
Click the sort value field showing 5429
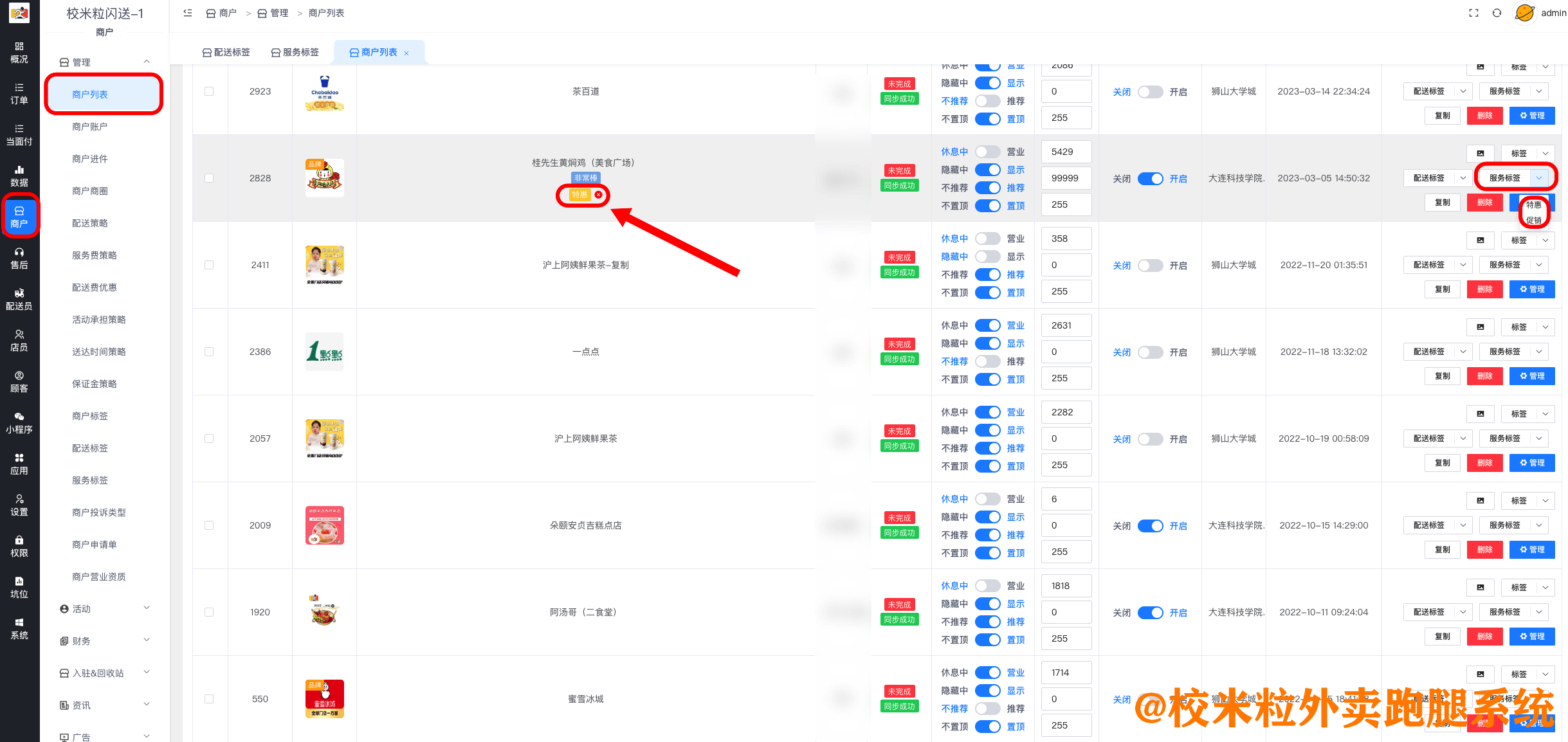(1066, 151)
